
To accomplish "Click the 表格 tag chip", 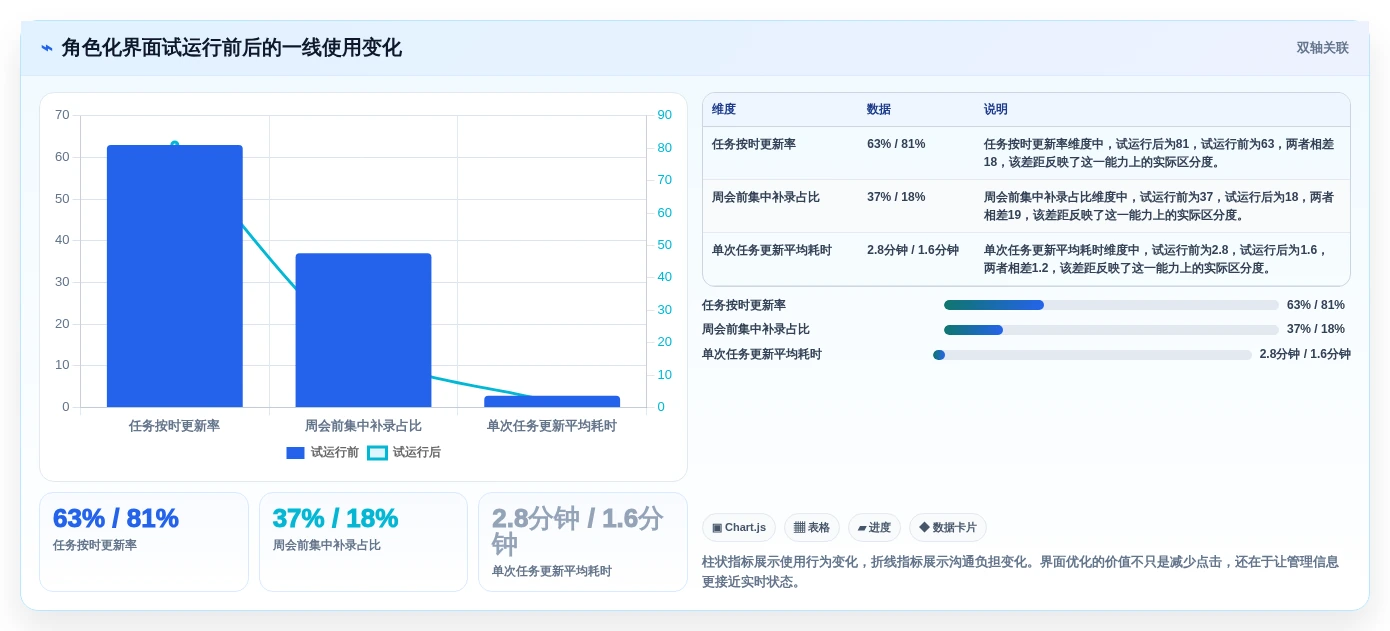I will pos(812,528).
